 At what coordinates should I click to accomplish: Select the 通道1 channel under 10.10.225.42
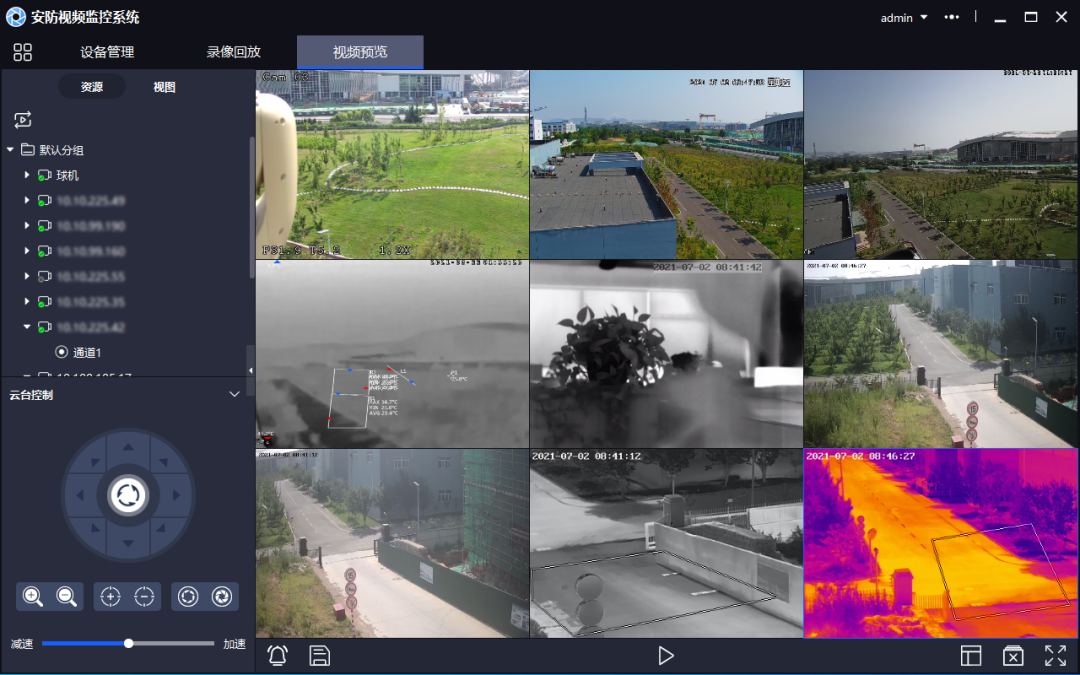point(84,352)
